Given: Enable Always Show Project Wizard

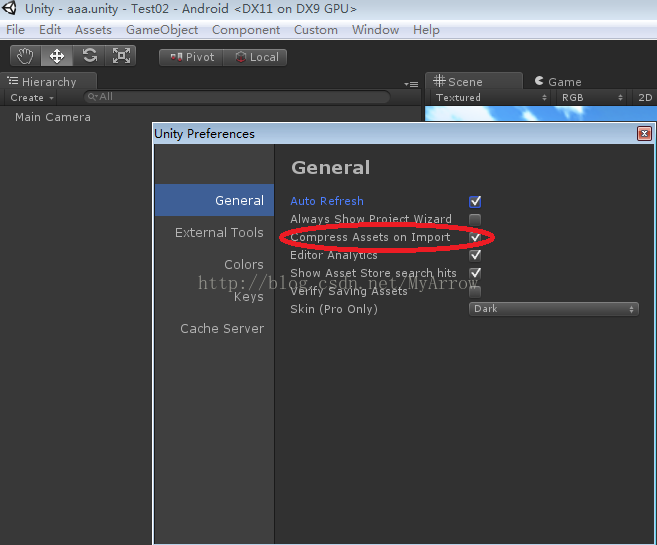Looking at the screenshot, I should pos(475,220).
